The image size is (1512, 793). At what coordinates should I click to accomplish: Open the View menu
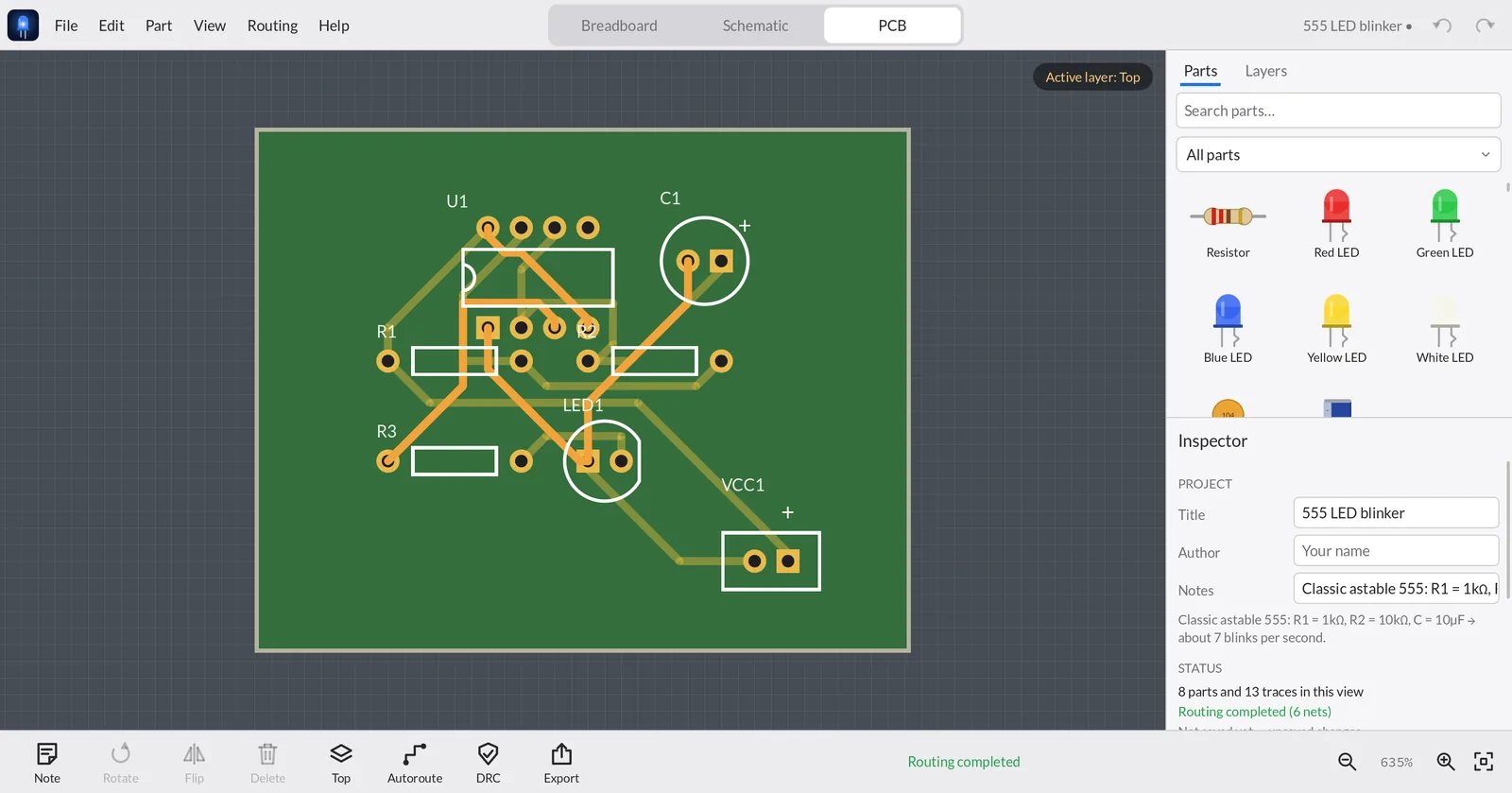(x=210, y=26)
